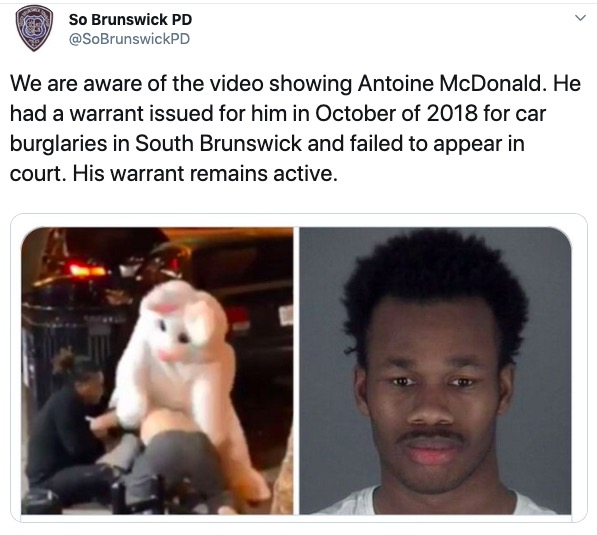Open the So Brunswick PD display name
597x535 pixels.
point(130,20)
